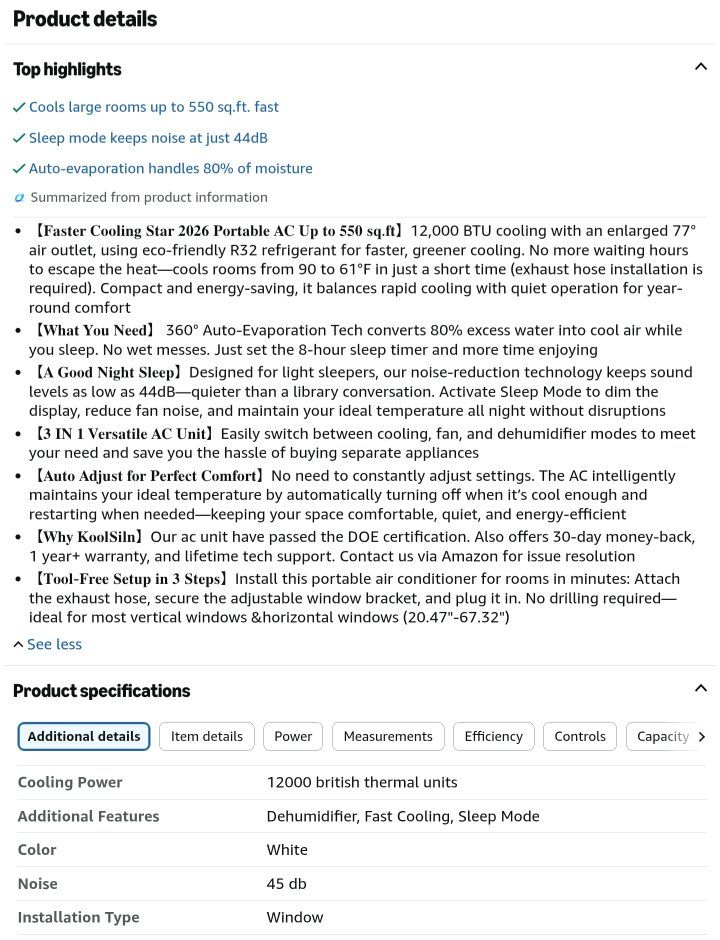Click checkmark icon beside Cools large rooms

point(19,107)
